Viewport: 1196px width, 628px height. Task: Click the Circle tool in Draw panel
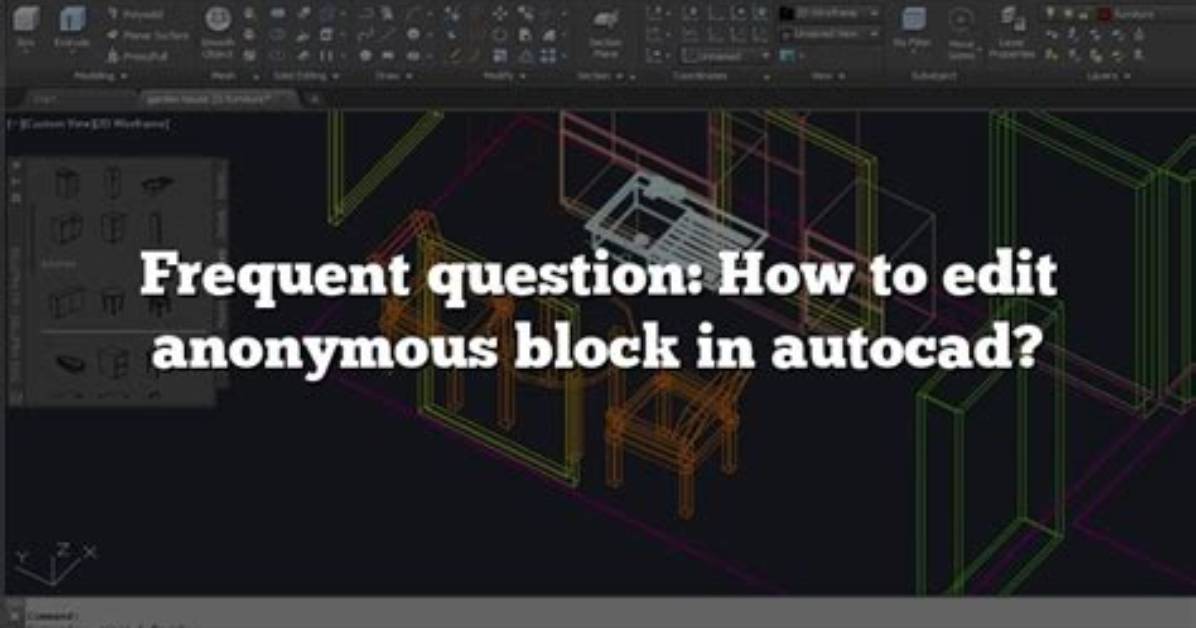413,35
